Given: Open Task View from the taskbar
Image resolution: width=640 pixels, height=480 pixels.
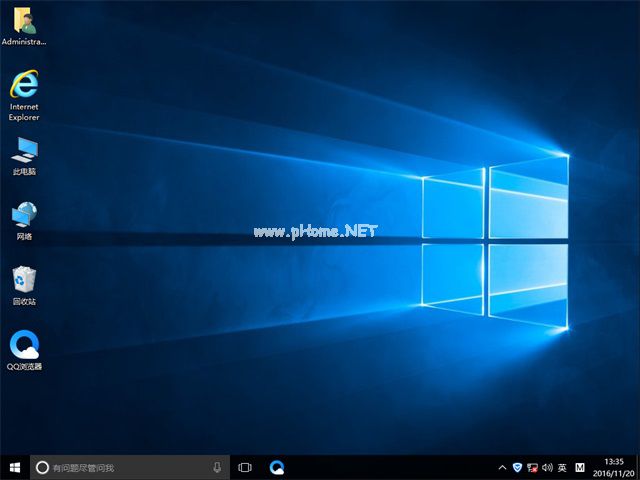Looking at the screenshot, I should pos(245,467).
